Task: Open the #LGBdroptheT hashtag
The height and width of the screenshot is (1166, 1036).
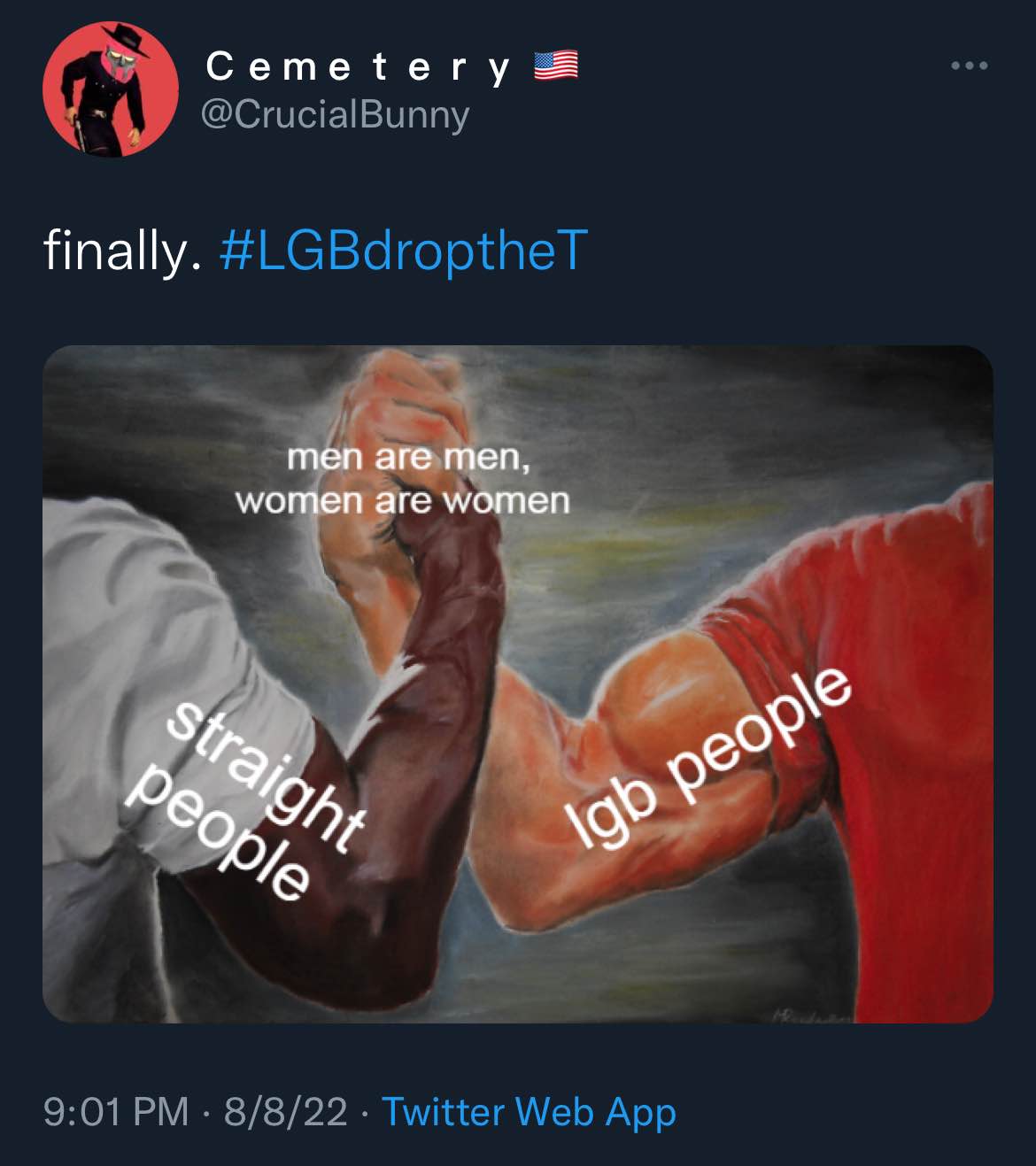Action: pos(403,251)
